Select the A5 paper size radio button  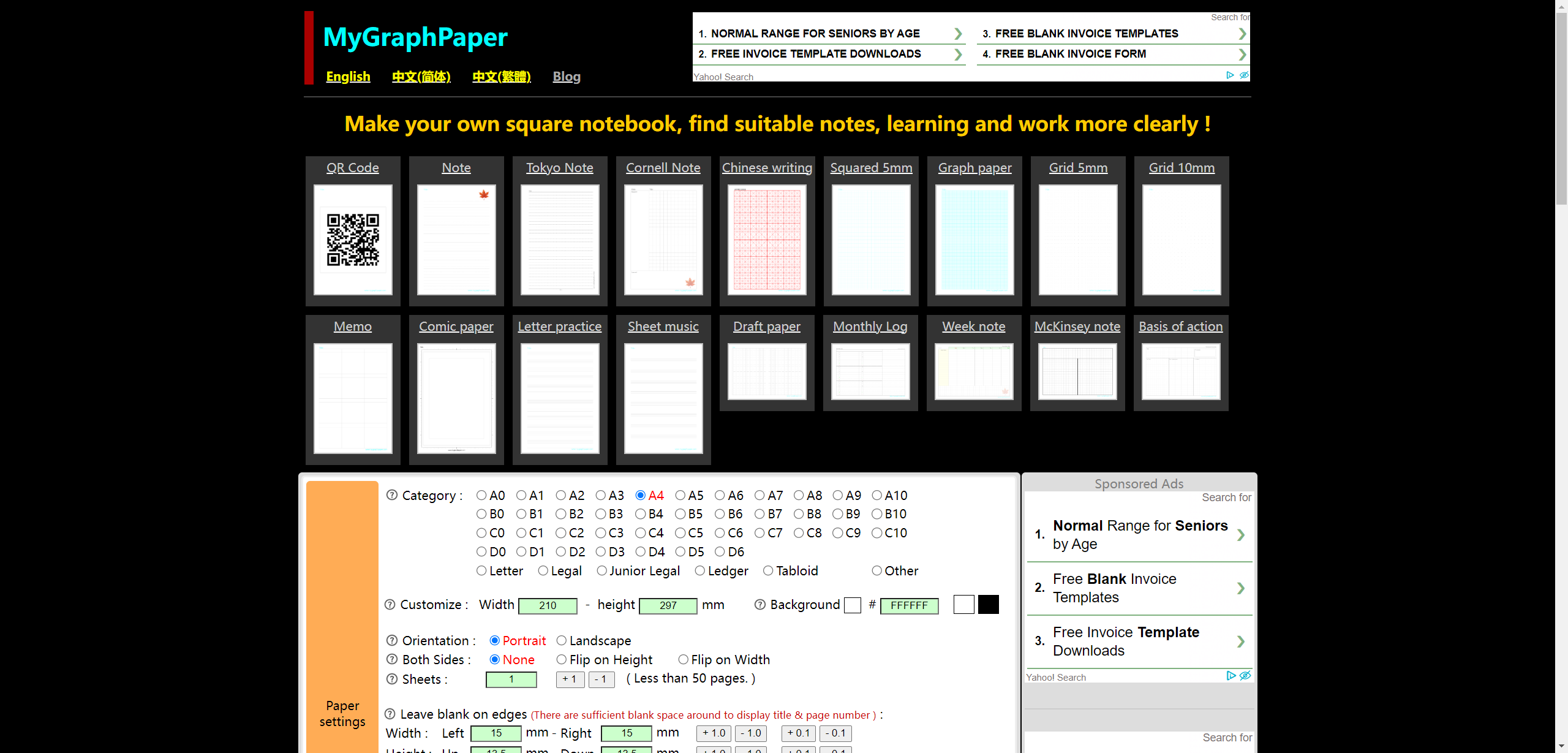coord(680,495)
